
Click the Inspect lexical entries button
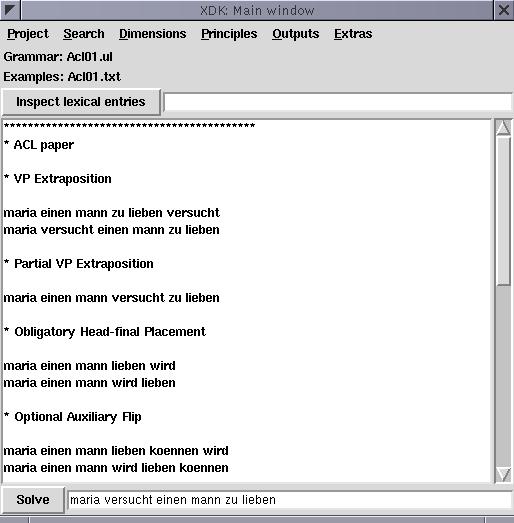click(x=81, y=102)
